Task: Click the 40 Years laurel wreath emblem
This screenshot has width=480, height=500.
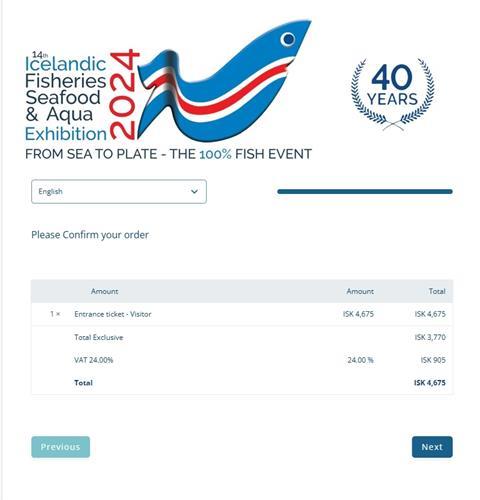Action: (x=392, y=94)
